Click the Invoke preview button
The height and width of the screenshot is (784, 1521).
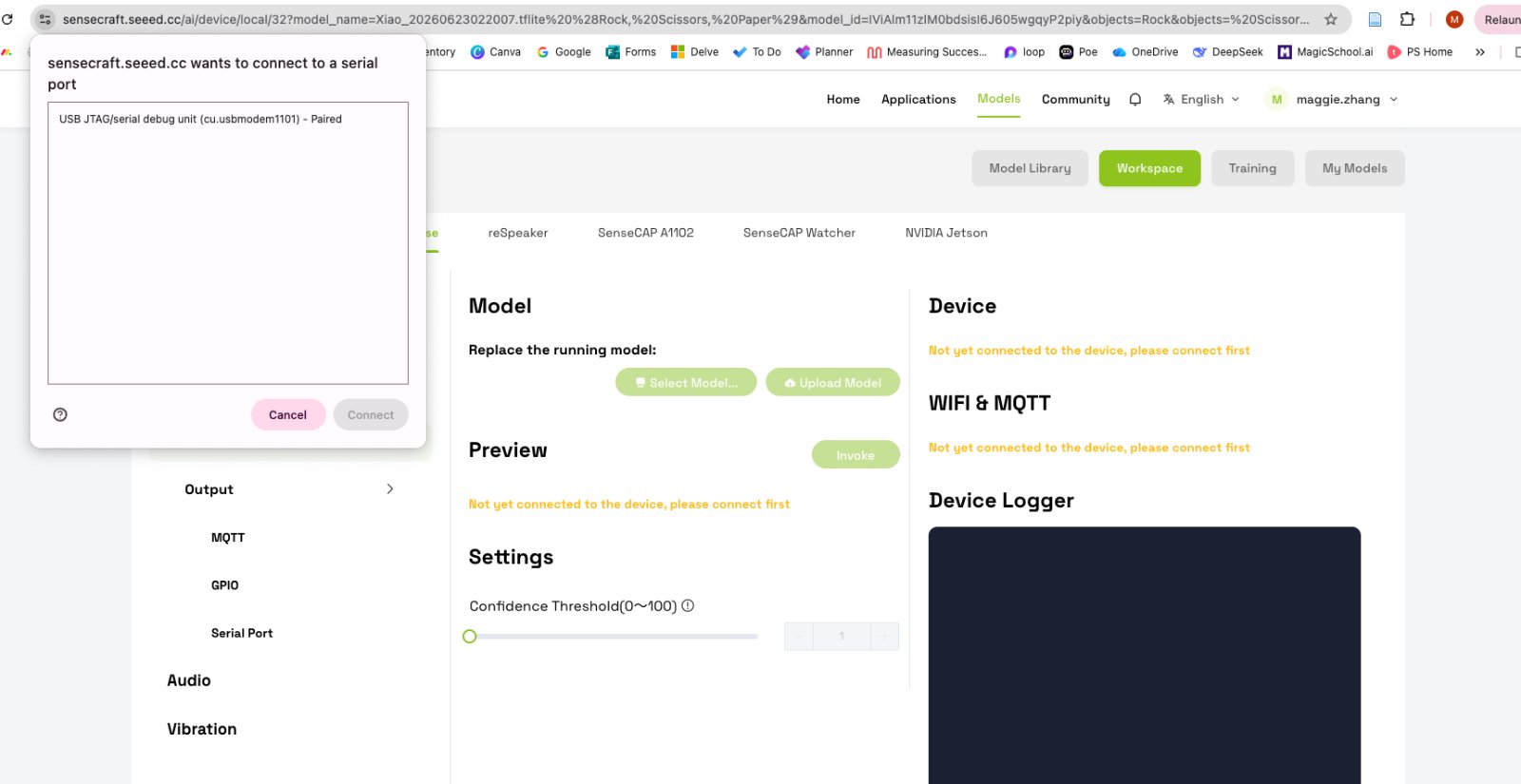856,454
